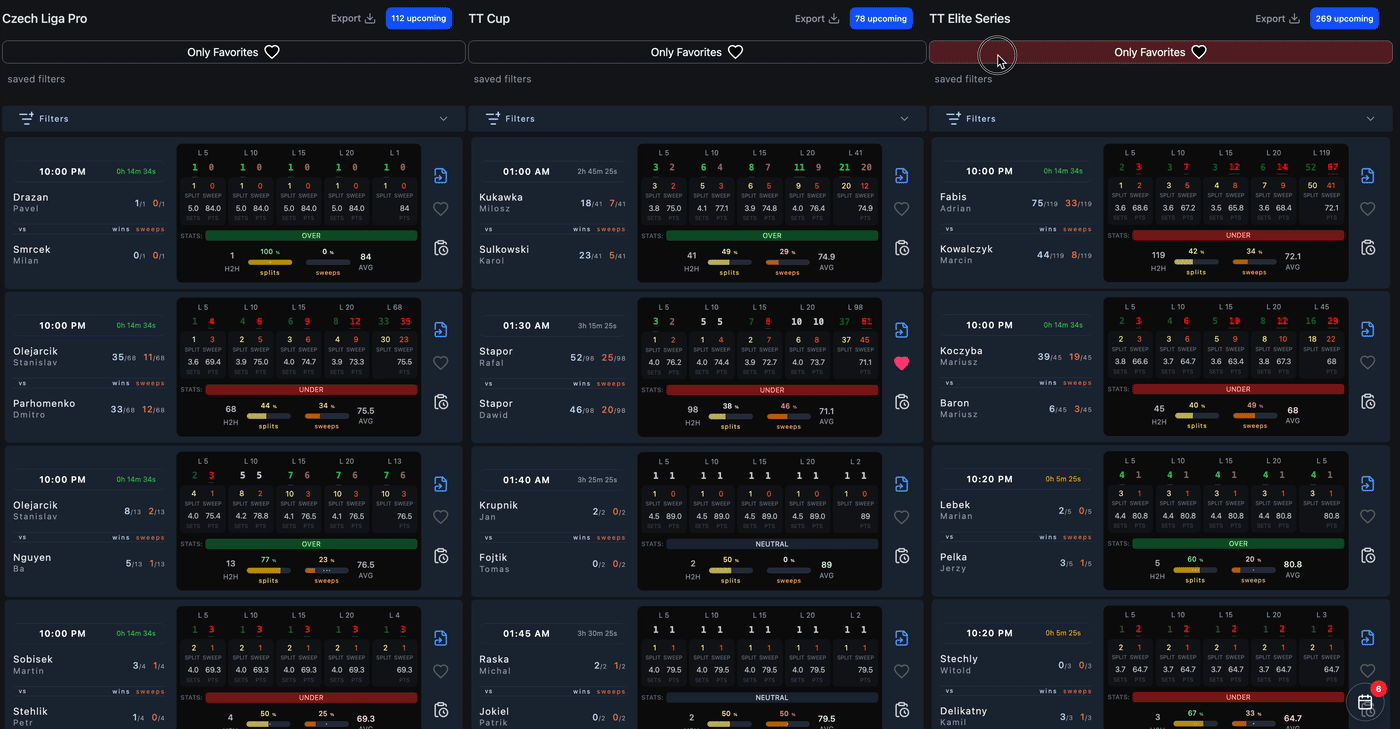Open document icon for Stechly vs Delikatny
The height and width of the screenshot is (729, 1400).
point(1368,638)
